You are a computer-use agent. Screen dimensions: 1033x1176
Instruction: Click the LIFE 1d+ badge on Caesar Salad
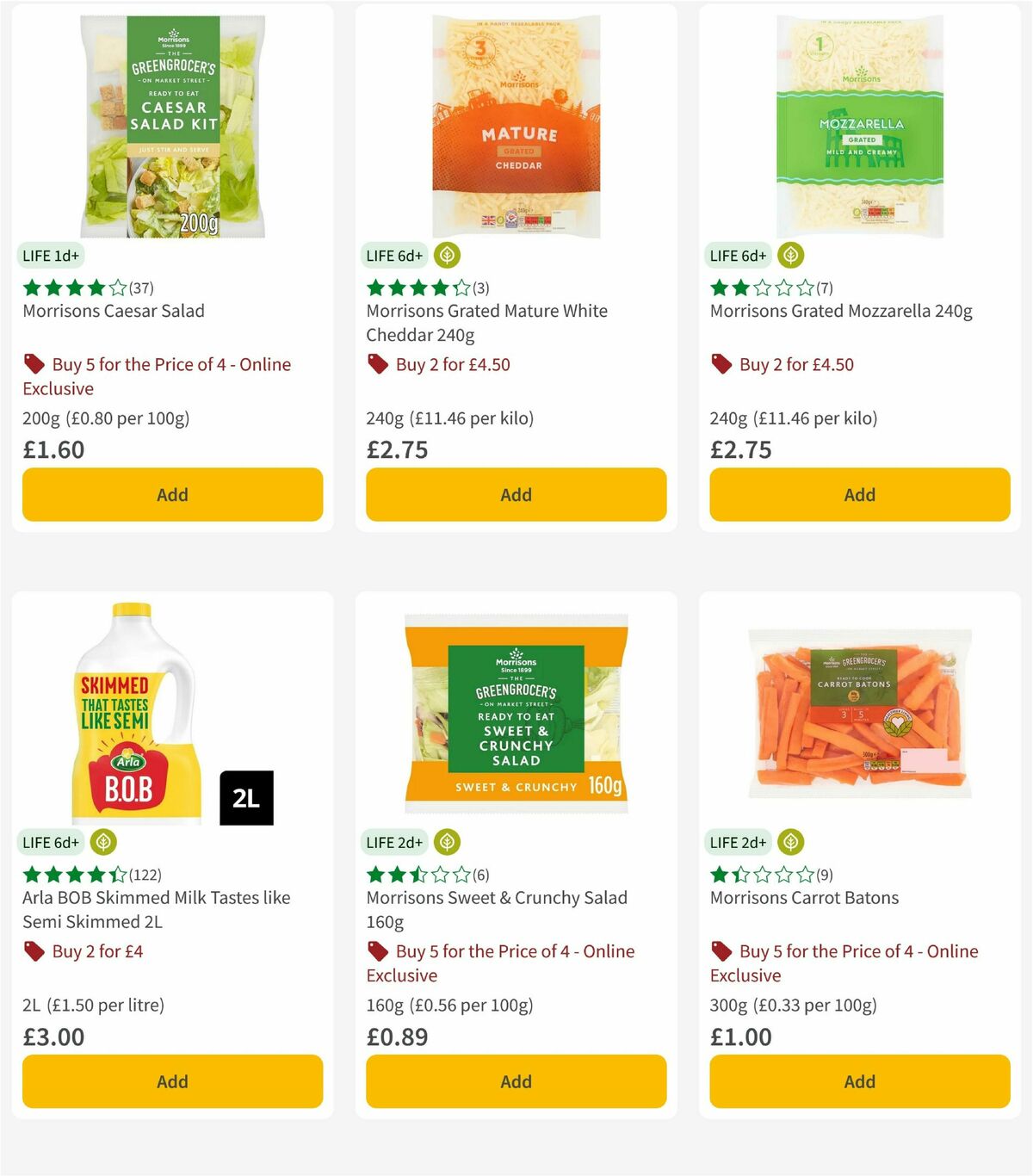(x=51, y=255)
